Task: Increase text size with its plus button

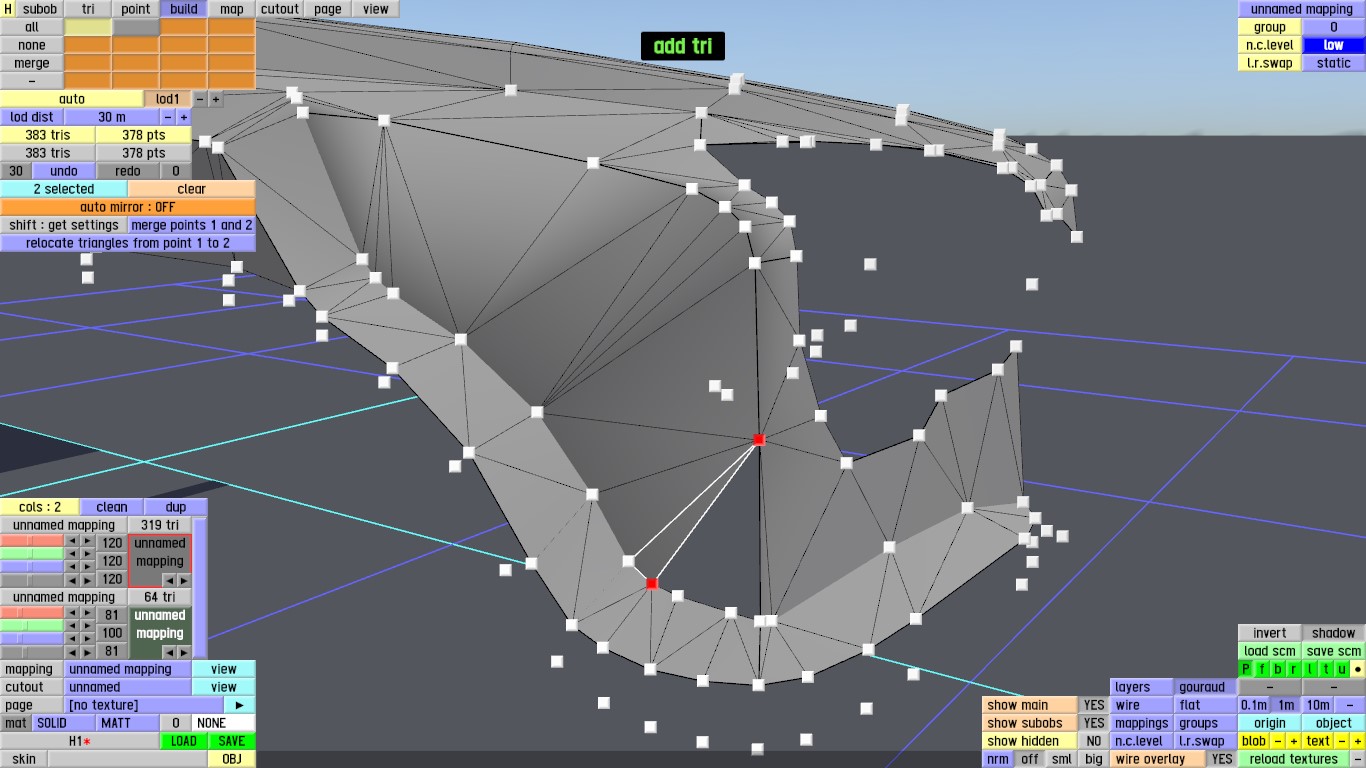Action: coord(1358,741)
